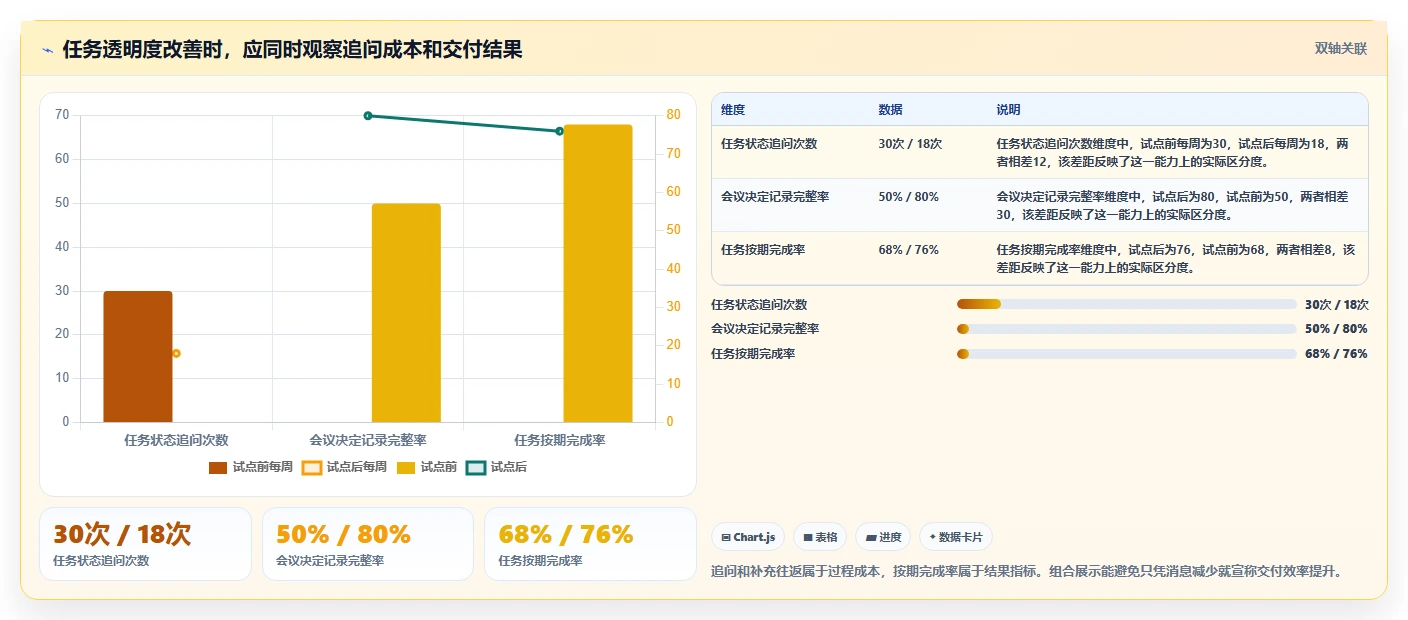Open the 50% / 80% data card
1408x620 pixels.
pos(368,544)
